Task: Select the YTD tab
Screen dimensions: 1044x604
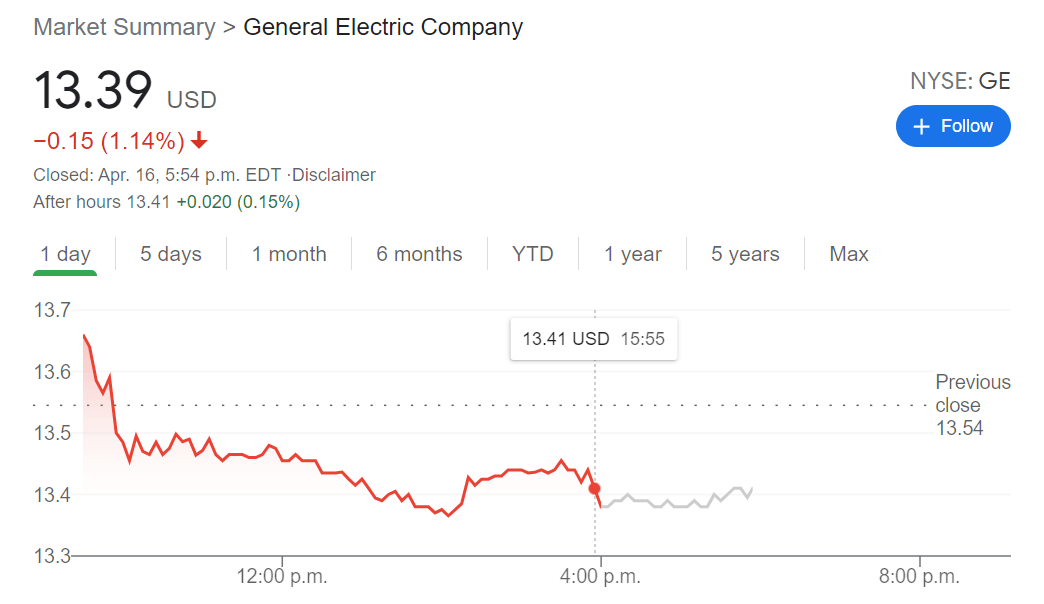Action: (533, 254)
